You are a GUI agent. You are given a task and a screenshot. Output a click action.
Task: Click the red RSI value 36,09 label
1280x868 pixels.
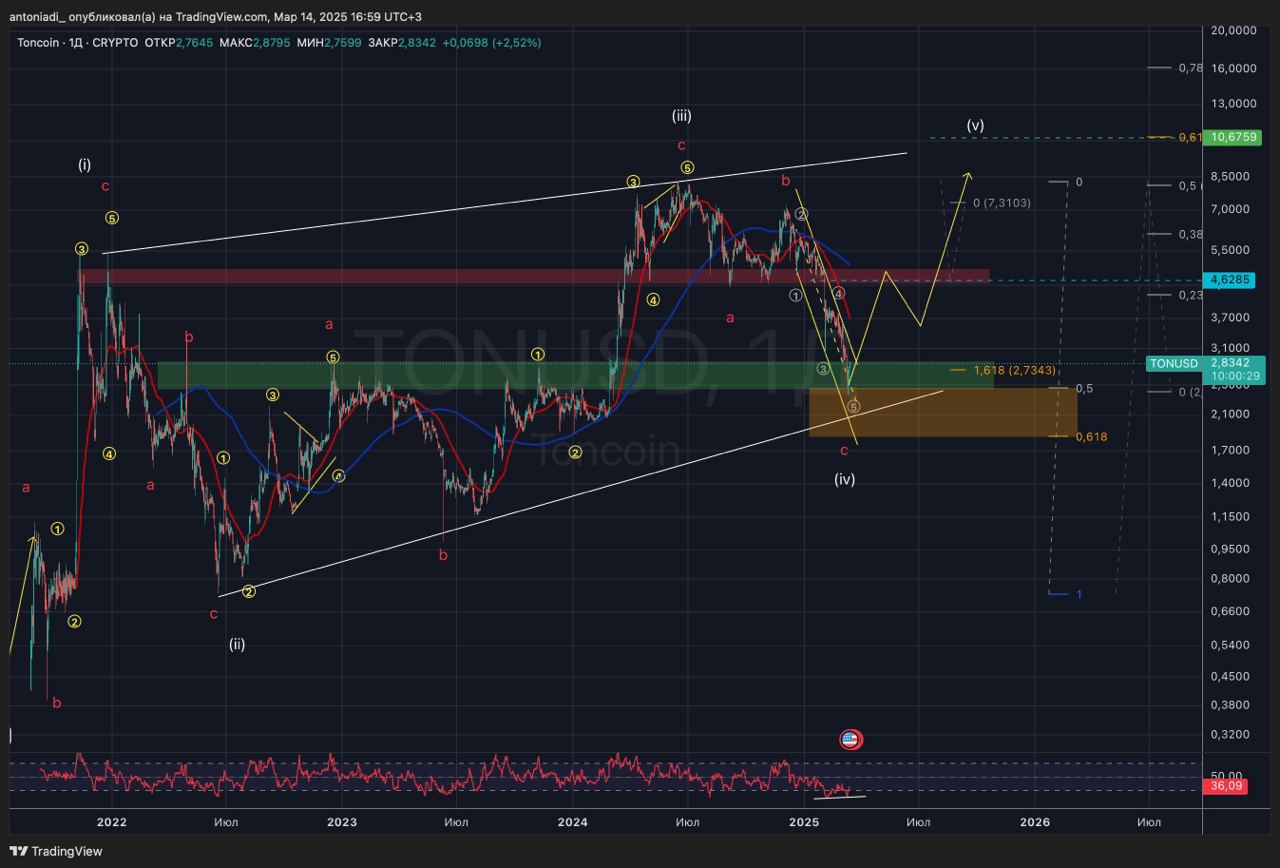[x=1226, y=787]
